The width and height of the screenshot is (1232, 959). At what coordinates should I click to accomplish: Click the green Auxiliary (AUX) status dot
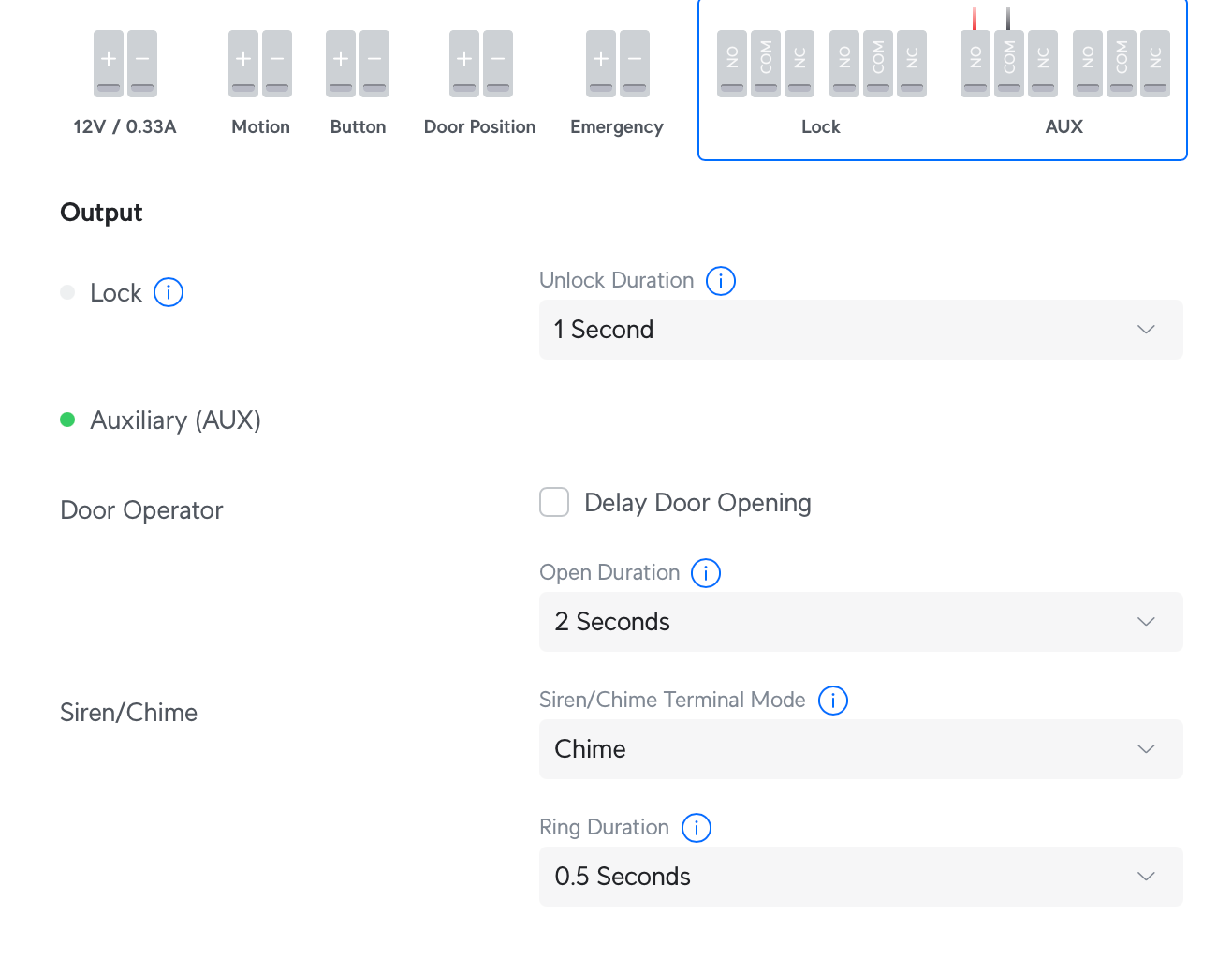pyautogui.click(x=67, y=420)
